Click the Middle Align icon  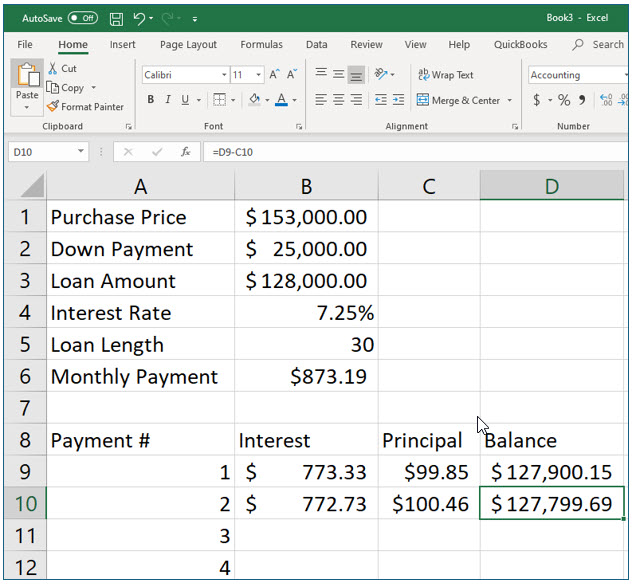click(339, 75)
